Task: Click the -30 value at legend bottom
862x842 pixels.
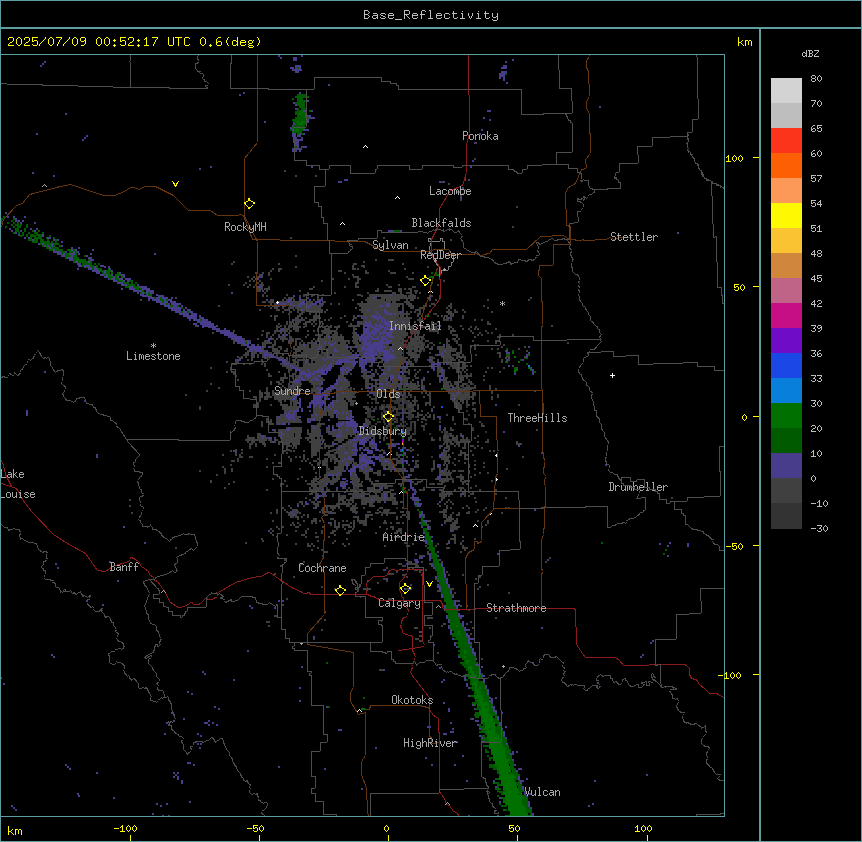Action: point(819,528)
